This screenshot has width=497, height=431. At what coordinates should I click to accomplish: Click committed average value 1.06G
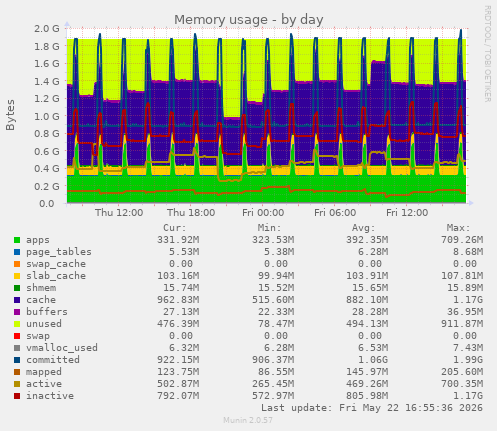(373, 360)
